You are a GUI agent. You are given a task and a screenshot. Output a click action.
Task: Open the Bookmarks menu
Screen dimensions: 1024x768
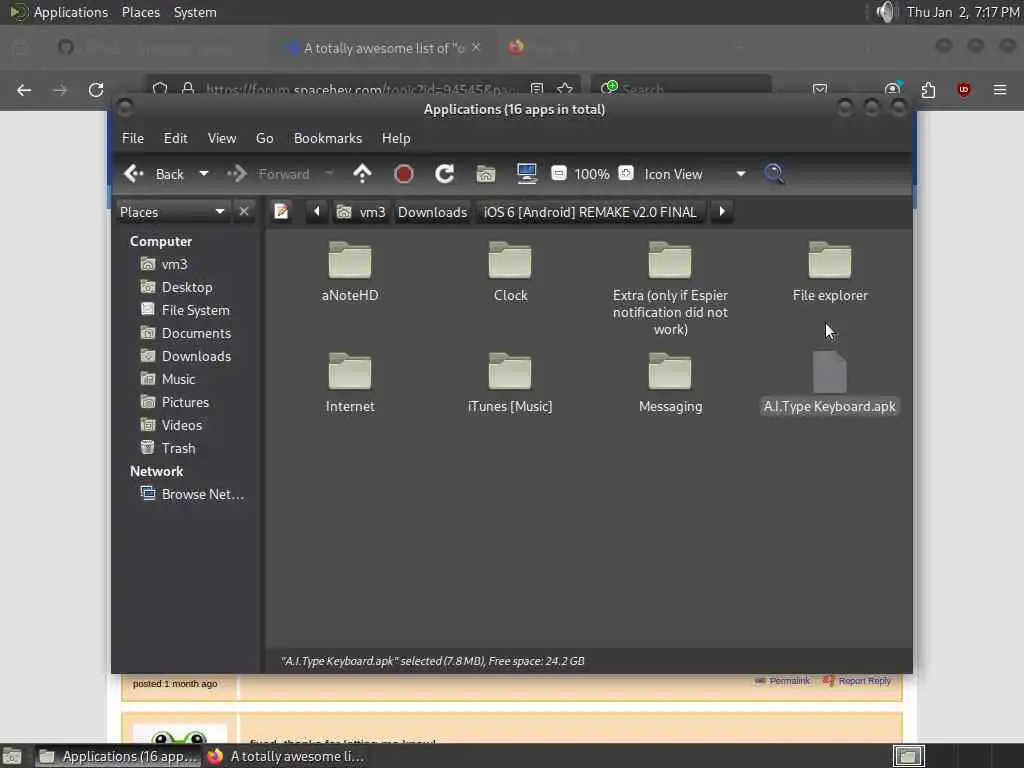(328, 138)
